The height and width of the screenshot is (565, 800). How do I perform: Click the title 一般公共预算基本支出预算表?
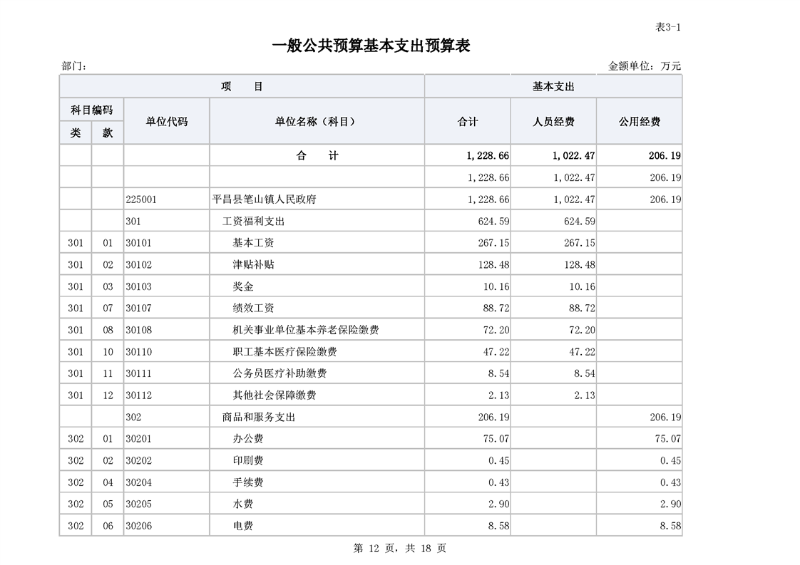371,46
